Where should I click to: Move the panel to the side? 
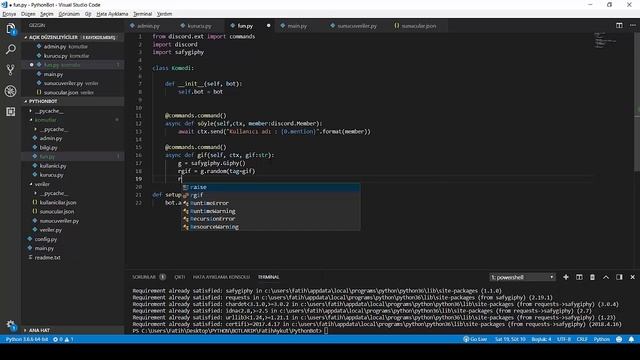click(x=619, y=277)
